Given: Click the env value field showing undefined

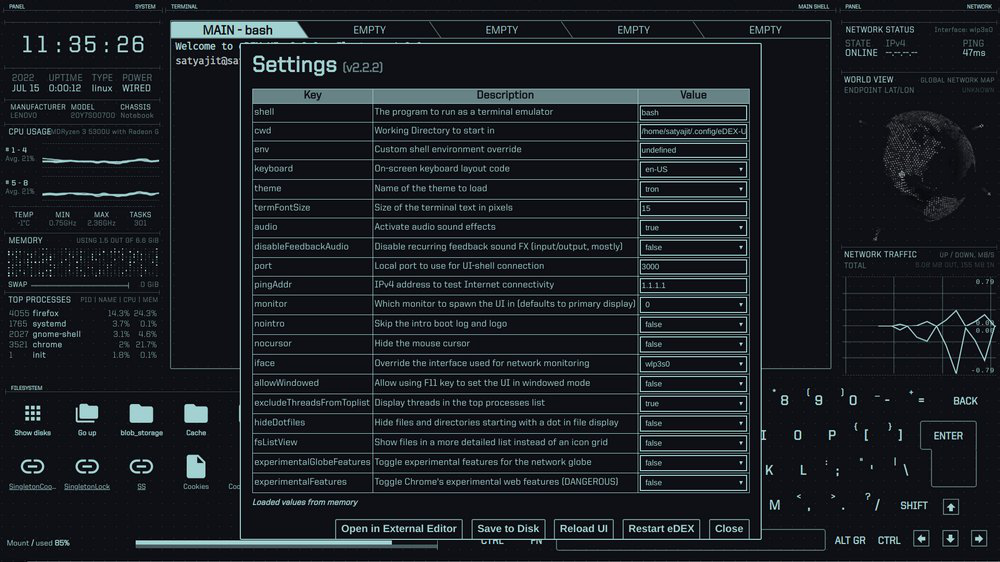Looking at the screenshot, I should 693,151.
